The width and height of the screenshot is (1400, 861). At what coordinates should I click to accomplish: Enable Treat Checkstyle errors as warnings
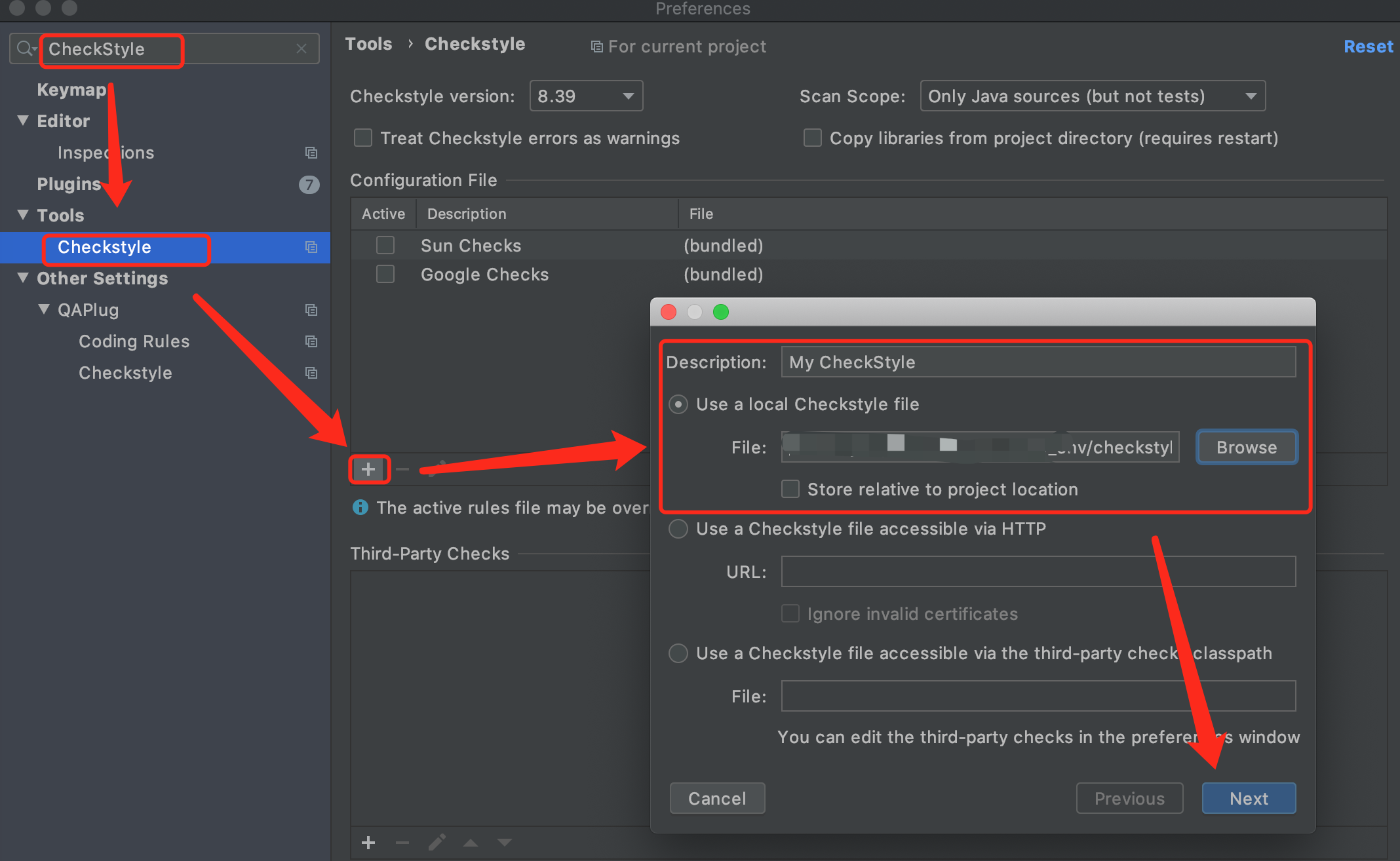(x=362, y=138)
